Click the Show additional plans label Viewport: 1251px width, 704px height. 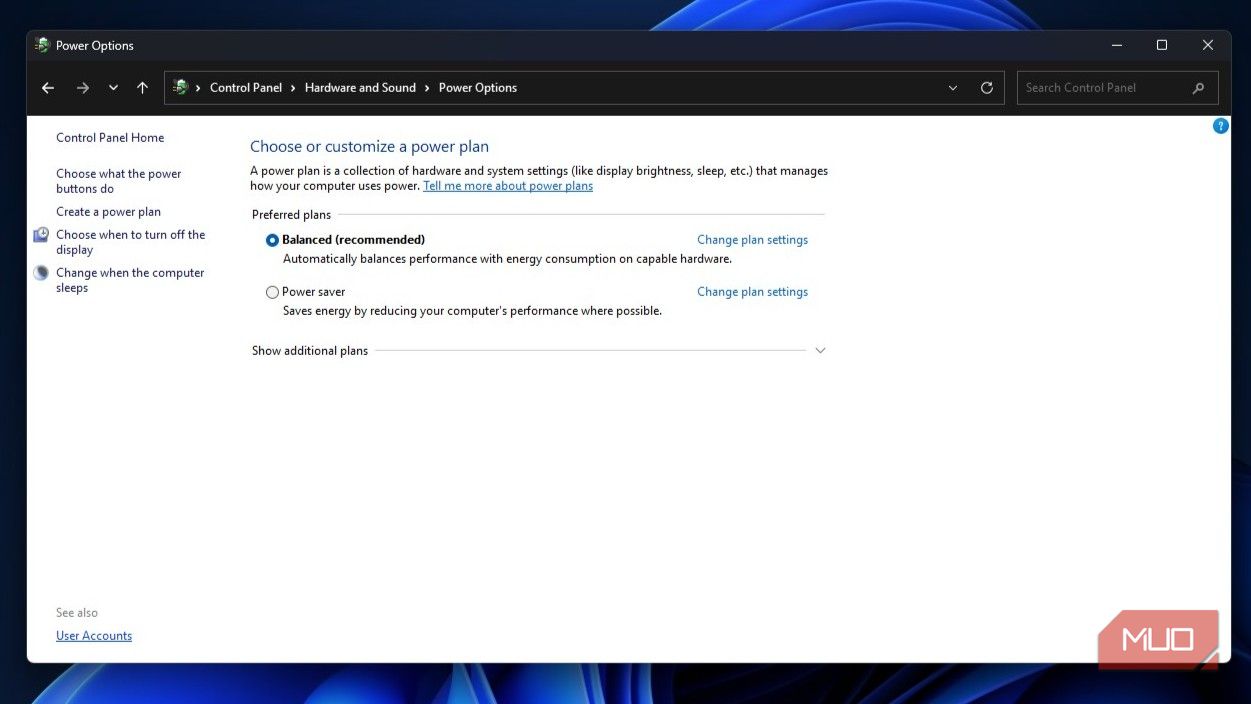[x=310, y=351]
